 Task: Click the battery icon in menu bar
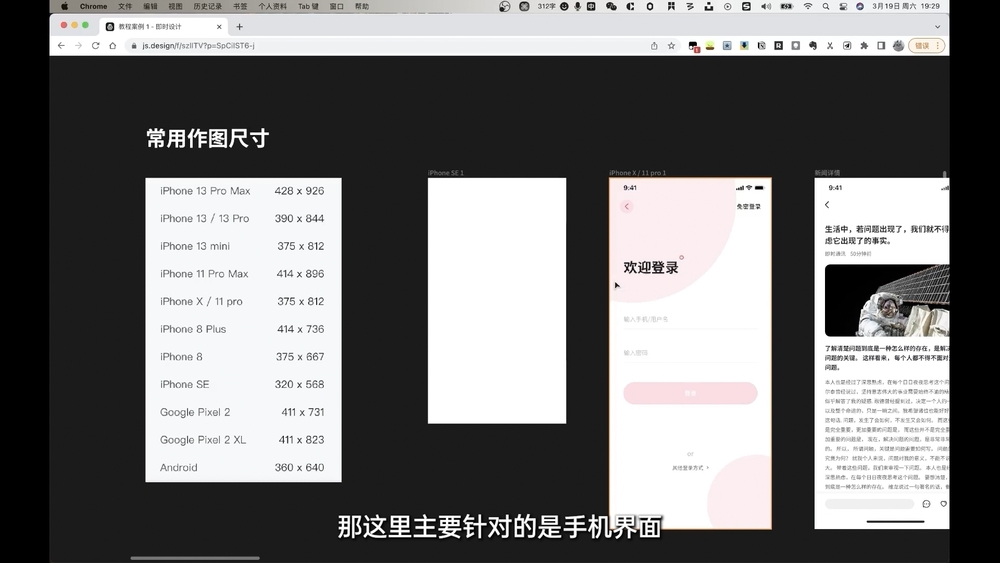[x=787, y=6]
